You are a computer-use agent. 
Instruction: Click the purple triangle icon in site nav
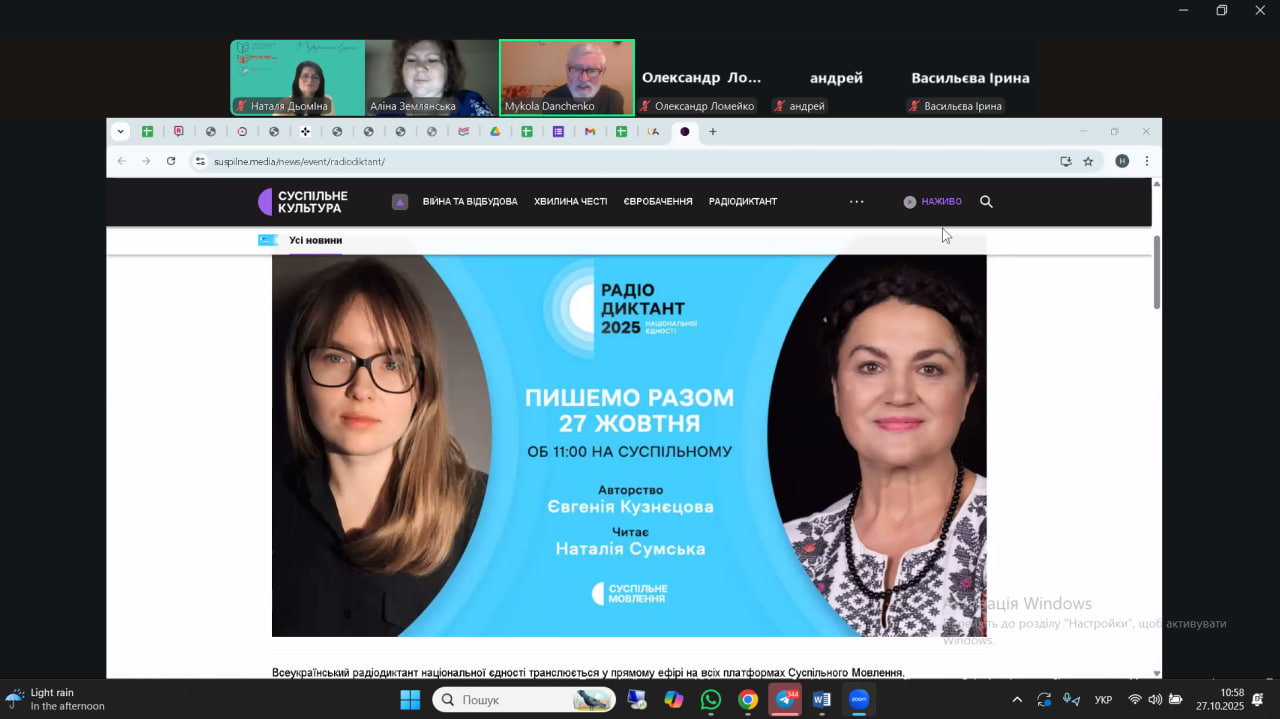(x=400, y=202)
